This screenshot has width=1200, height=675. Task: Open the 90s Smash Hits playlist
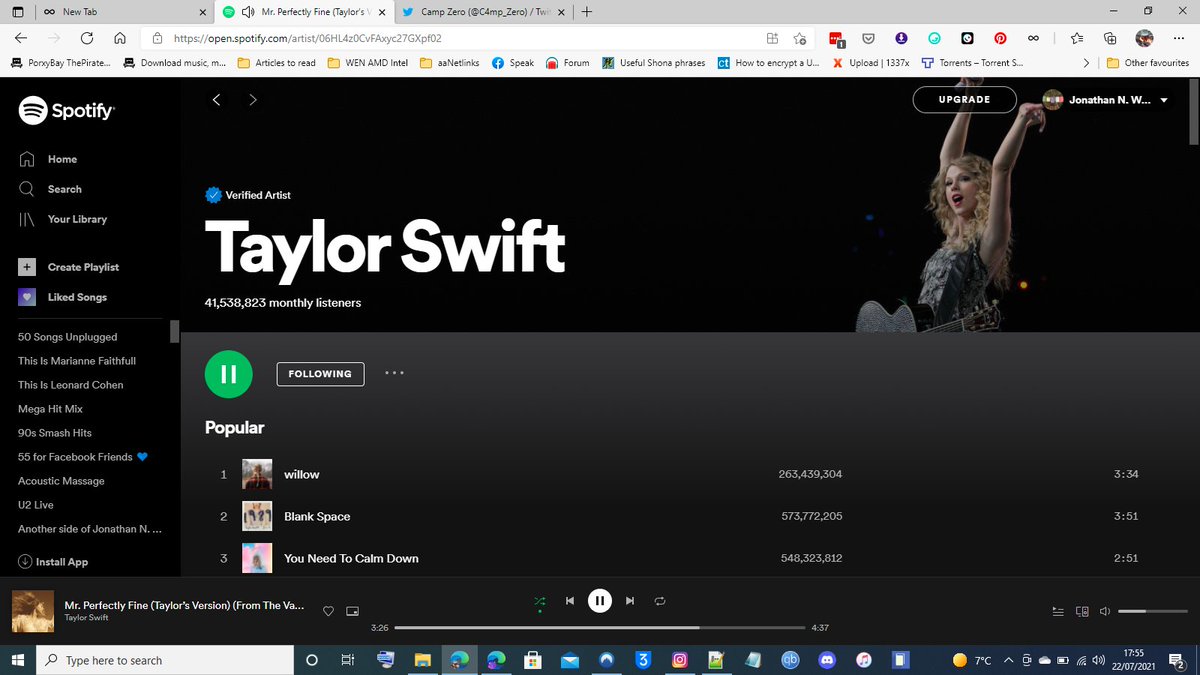click(55, 433)
